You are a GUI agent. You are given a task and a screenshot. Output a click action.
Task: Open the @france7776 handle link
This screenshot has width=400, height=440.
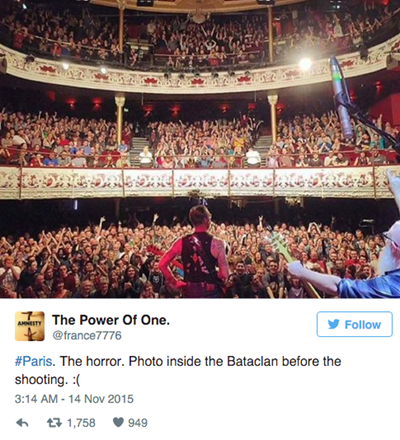pos(87,335)
